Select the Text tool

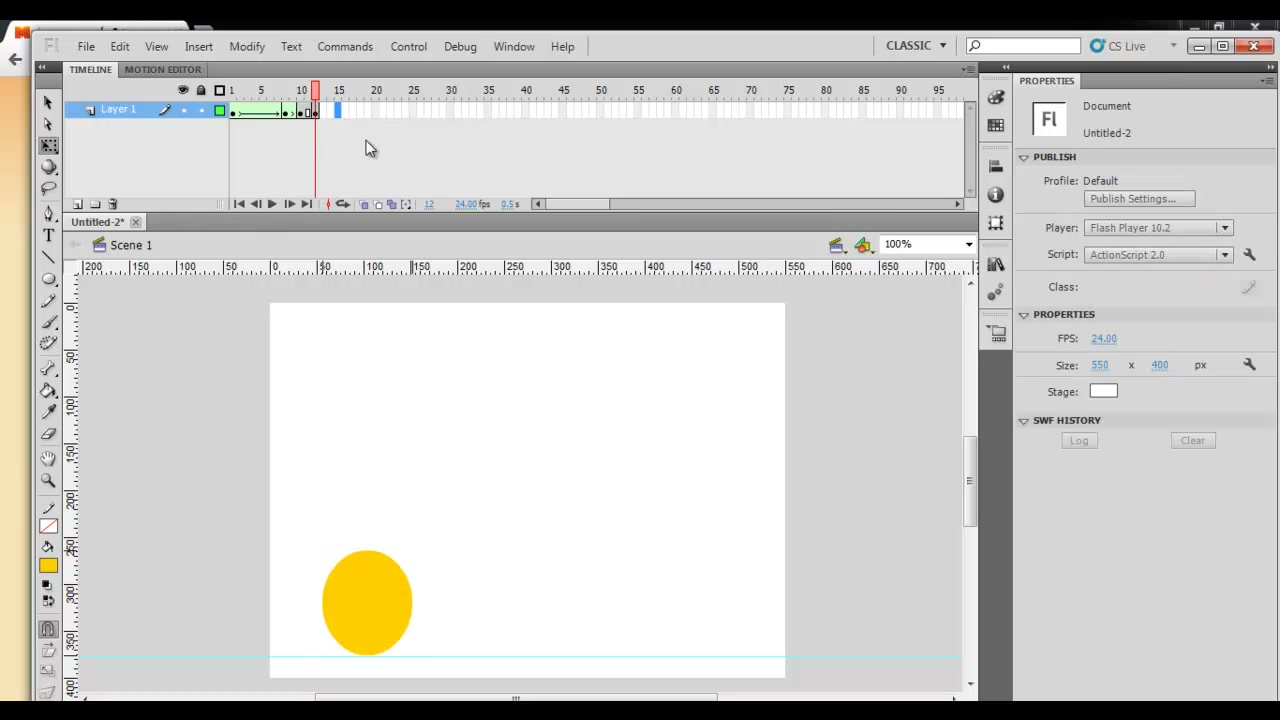[x=48, y=235]
